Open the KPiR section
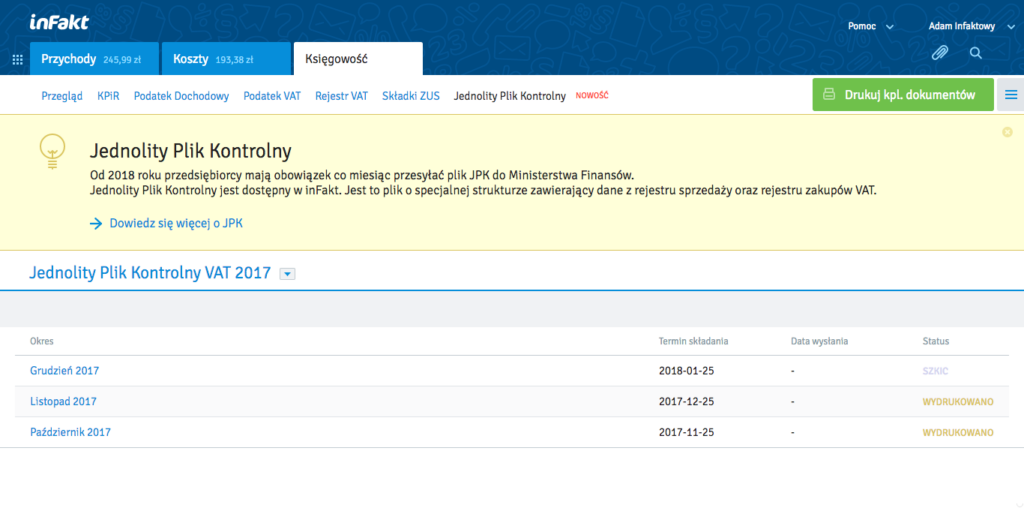This screenshot has height=508, width=1024. click(x=108, y=96)
